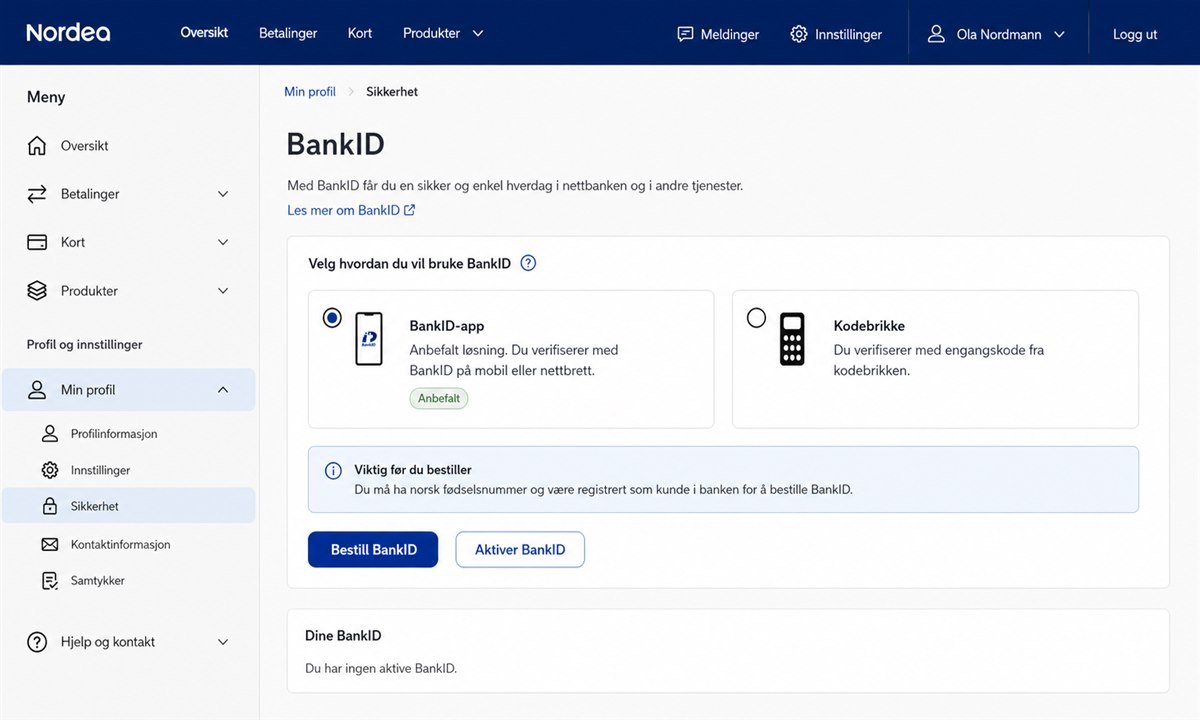The height and width of the screenshot is (720, 1200).
Task: Click the BankID phone app illustration
Action: coord(369,339)
